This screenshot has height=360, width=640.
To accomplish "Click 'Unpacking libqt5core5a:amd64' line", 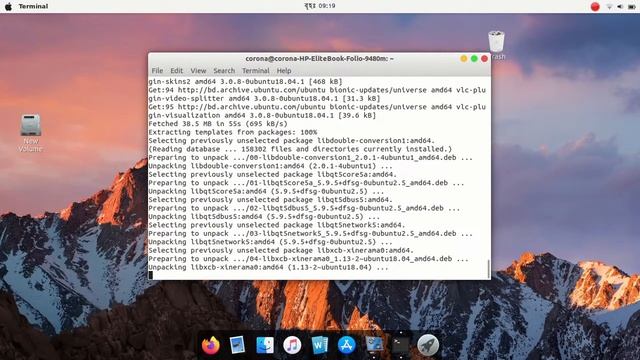I will click(x=266, y=191).
